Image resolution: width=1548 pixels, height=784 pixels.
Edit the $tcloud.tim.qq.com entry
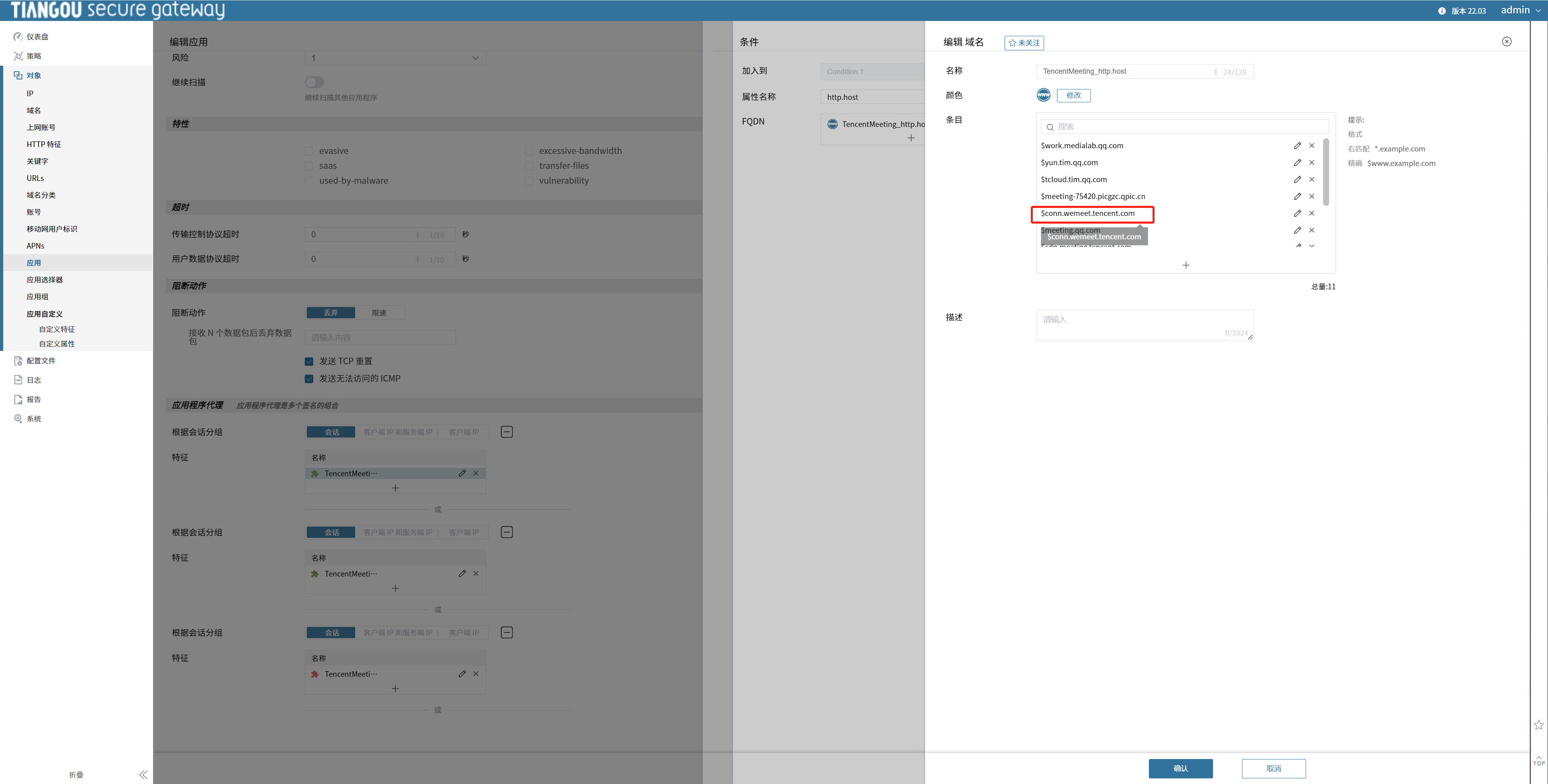tap(1297, 179)
